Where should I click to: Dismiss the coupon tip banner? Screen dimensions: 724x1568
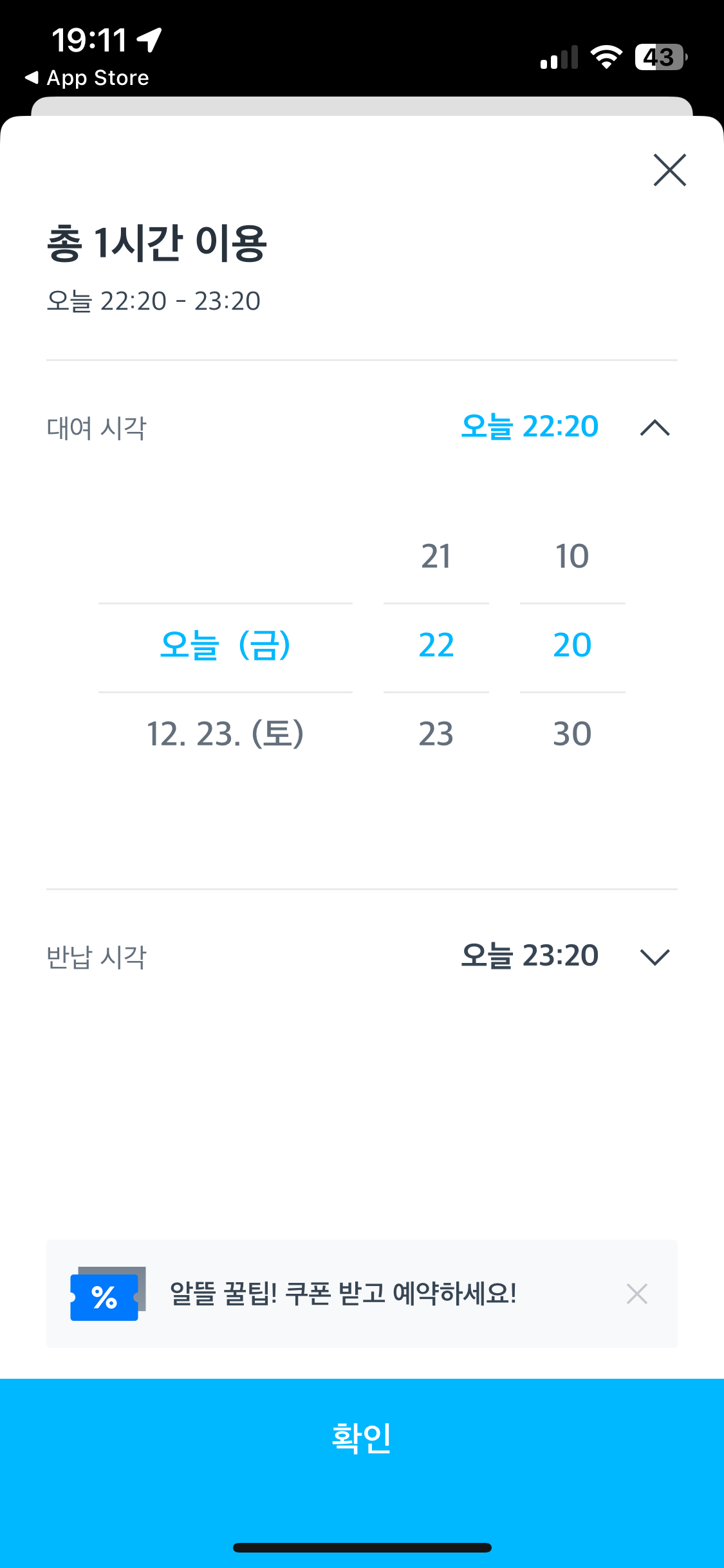click(x=637, y=1293)
